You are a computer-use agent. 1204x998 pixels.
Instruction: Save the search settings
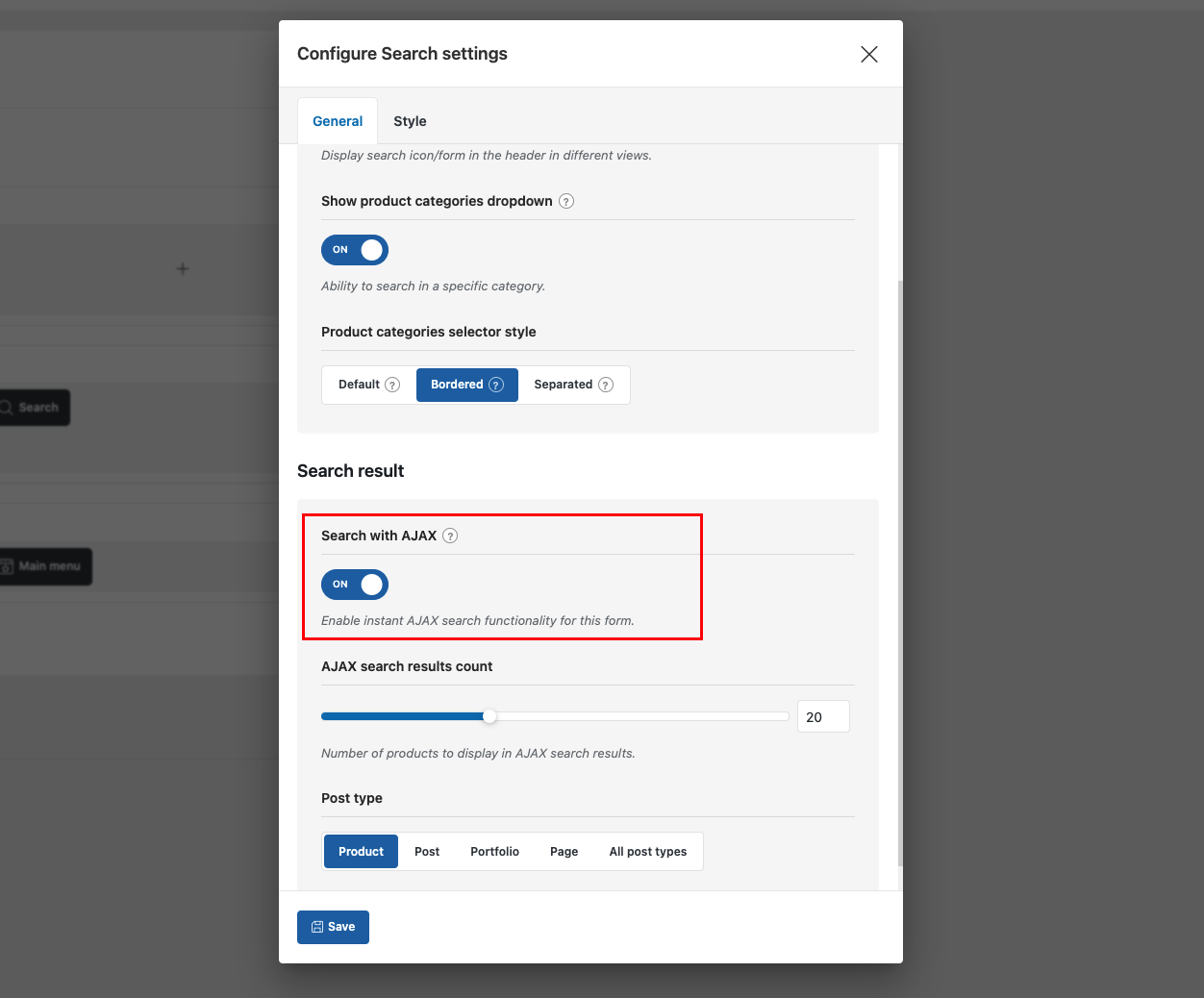pyautogui.click(x=333, y=927)
